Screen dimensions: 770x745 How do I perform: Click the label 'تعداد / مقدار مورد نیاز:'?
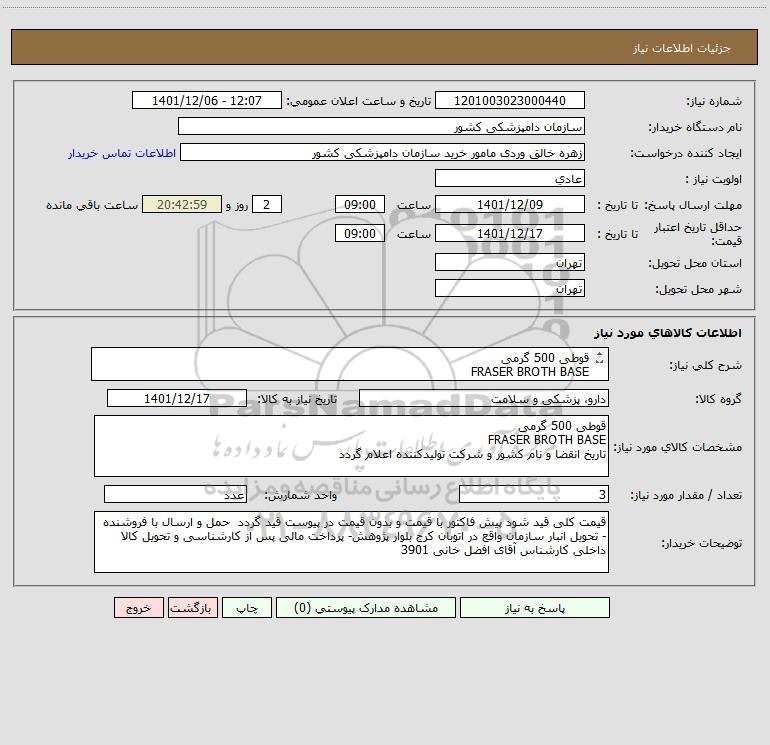[686, 496]
